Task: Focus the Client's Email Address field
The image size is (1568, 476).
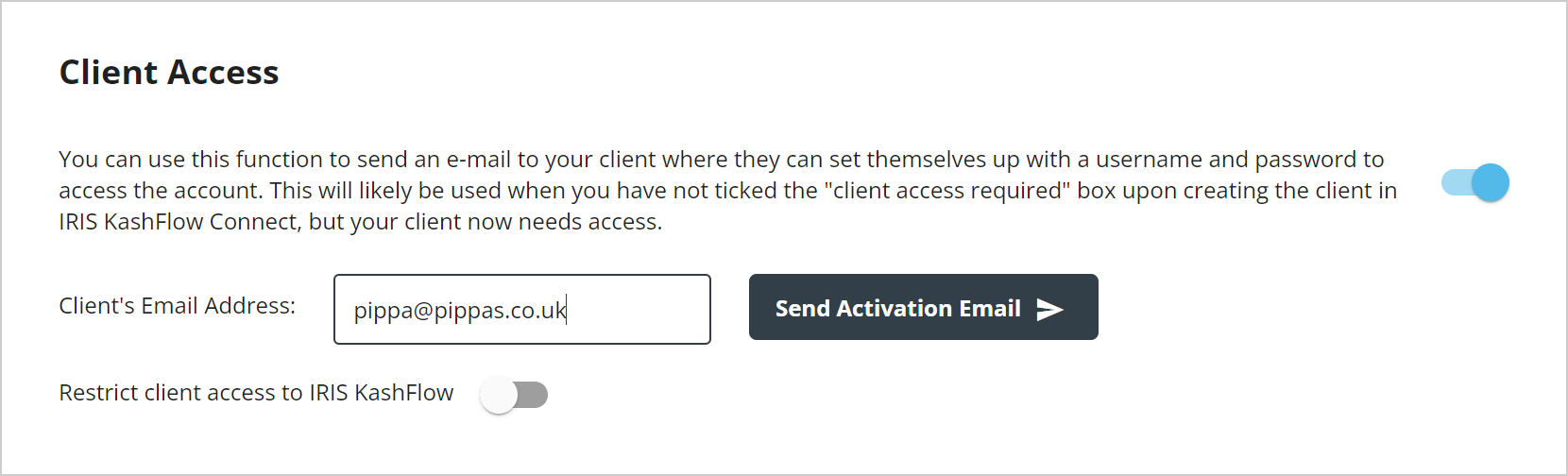Action: click(x=522, y=309)
